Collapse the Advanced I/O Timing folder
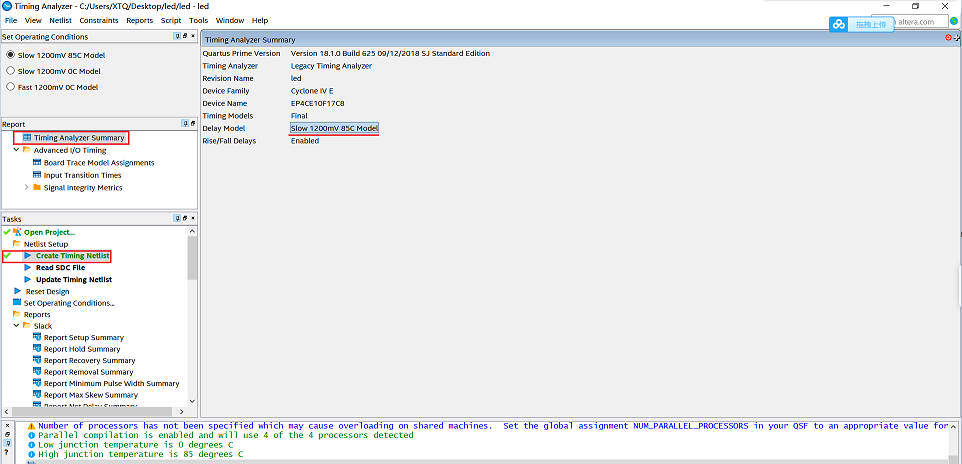This screenshot has width=962, height=464. [x=17, y=150]
